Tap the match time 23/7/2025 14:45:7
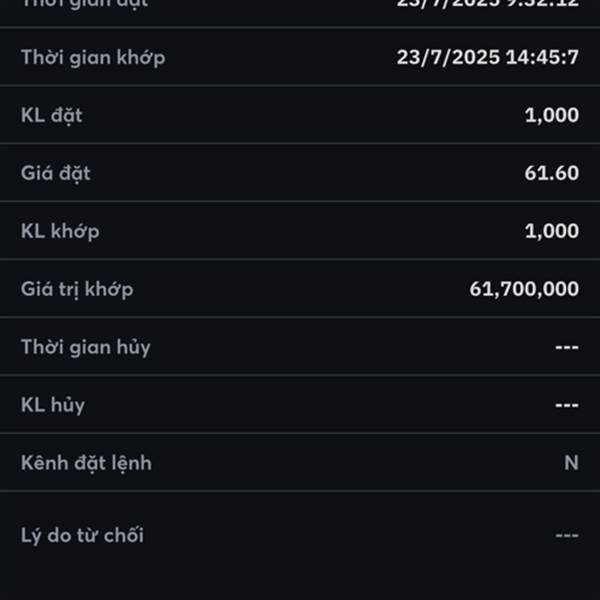The image size is (600, 600). (488, 57)
